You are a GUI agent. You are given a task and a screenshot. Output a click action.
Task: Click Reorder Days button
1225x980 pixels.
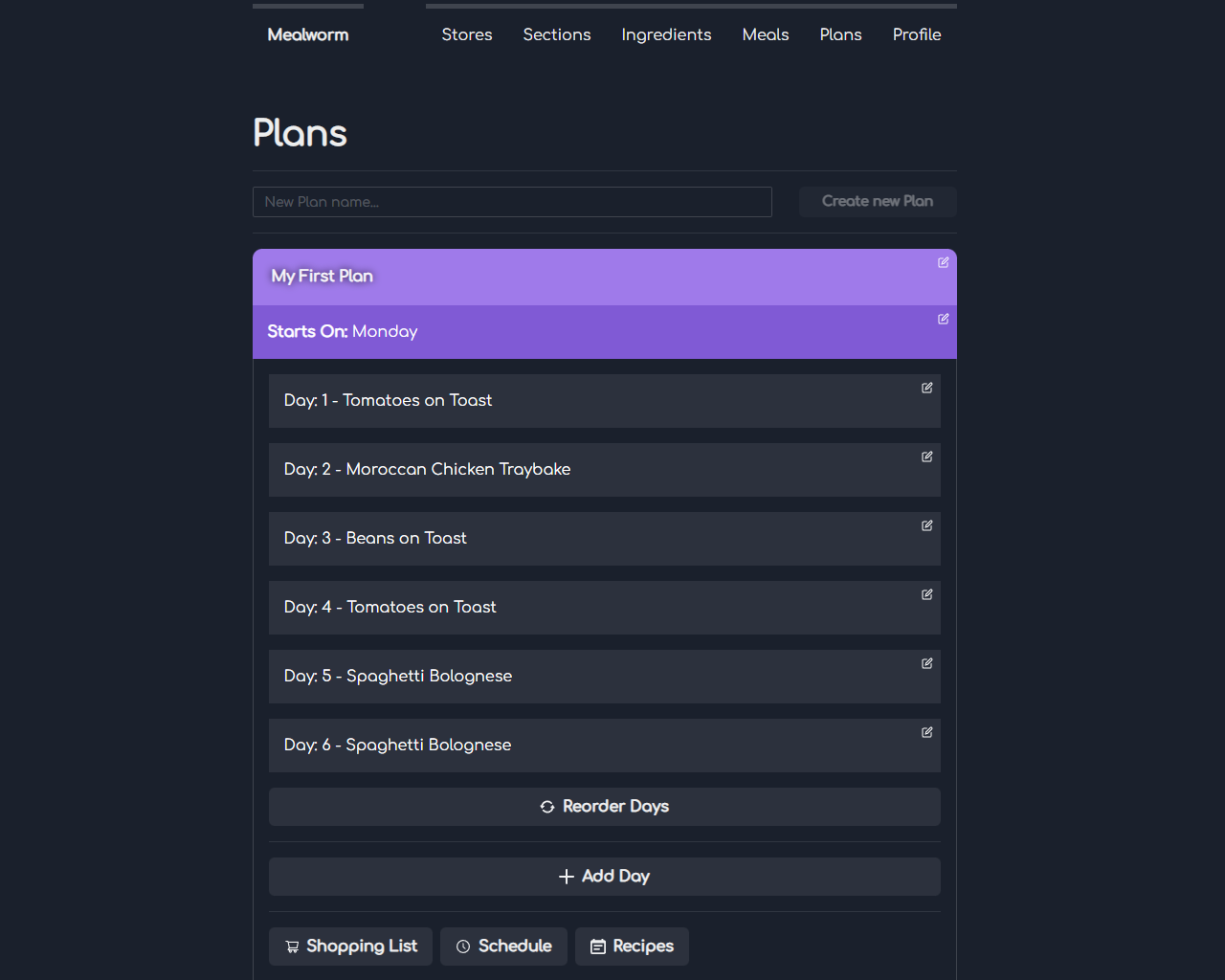coord(604,807)
